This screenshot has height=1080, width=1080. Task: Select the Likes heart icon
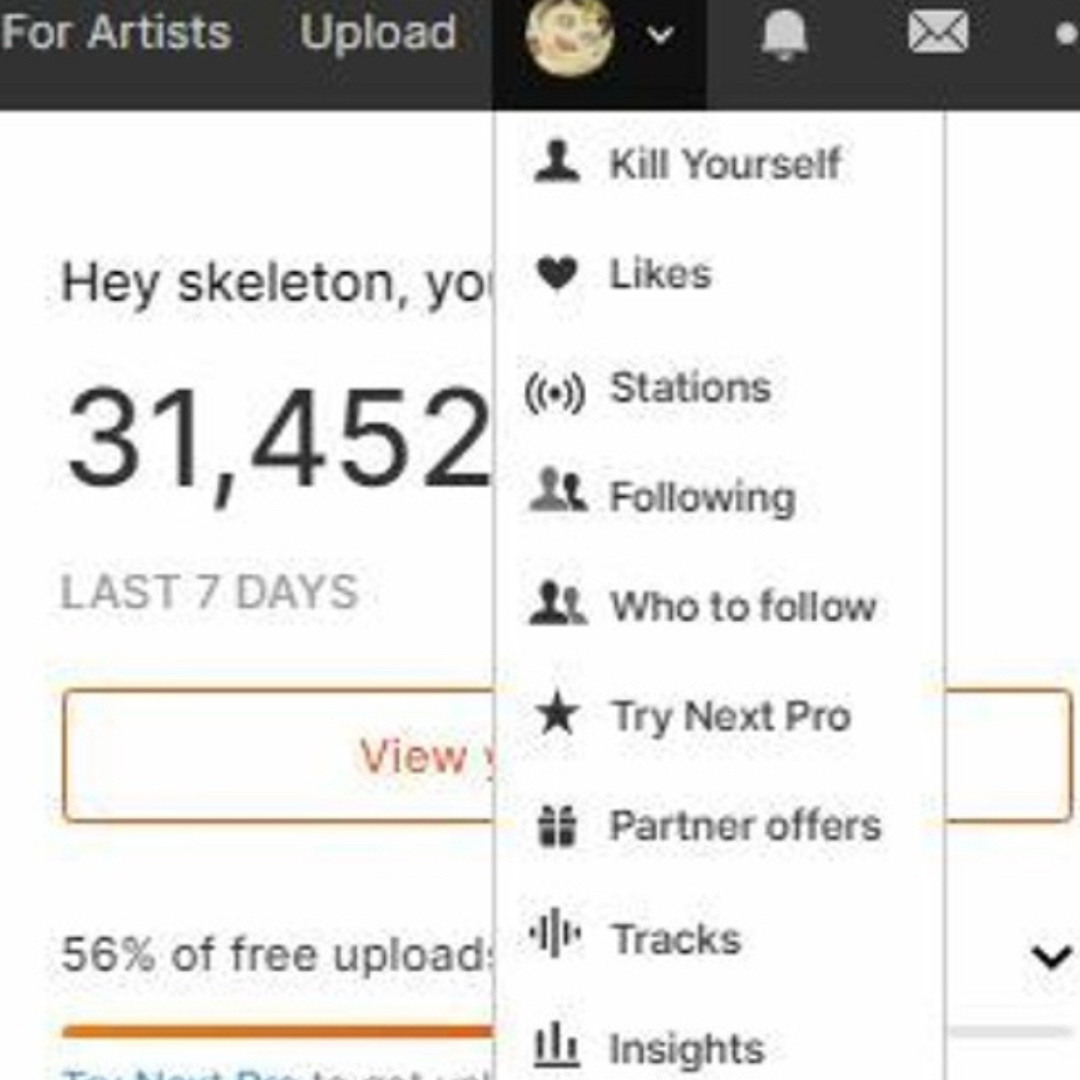pos(558,272)
